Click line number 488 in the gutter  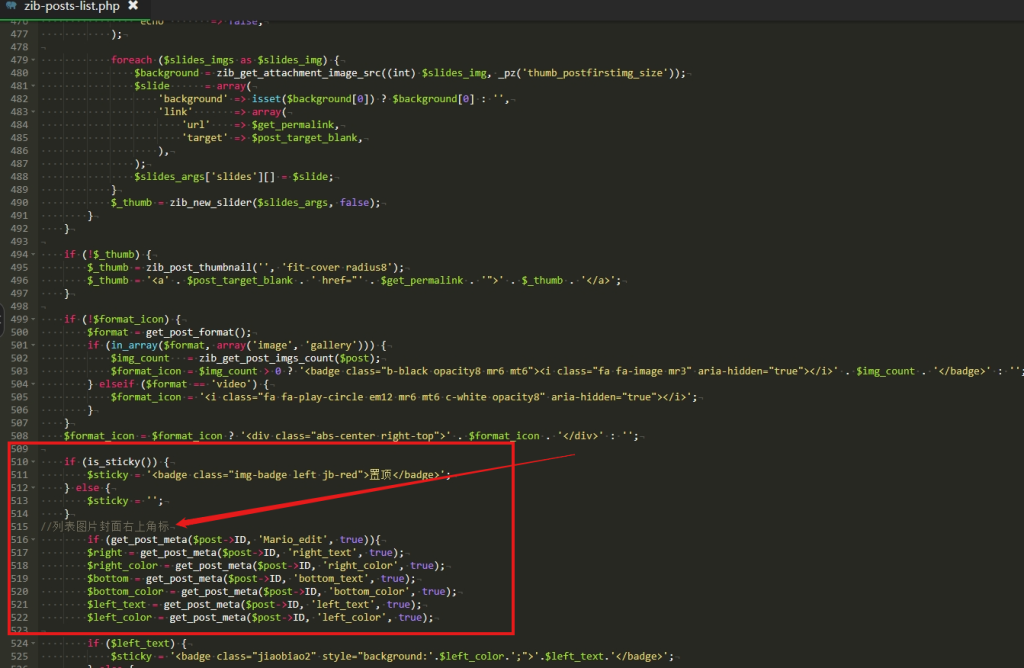[x=19, y=177]
